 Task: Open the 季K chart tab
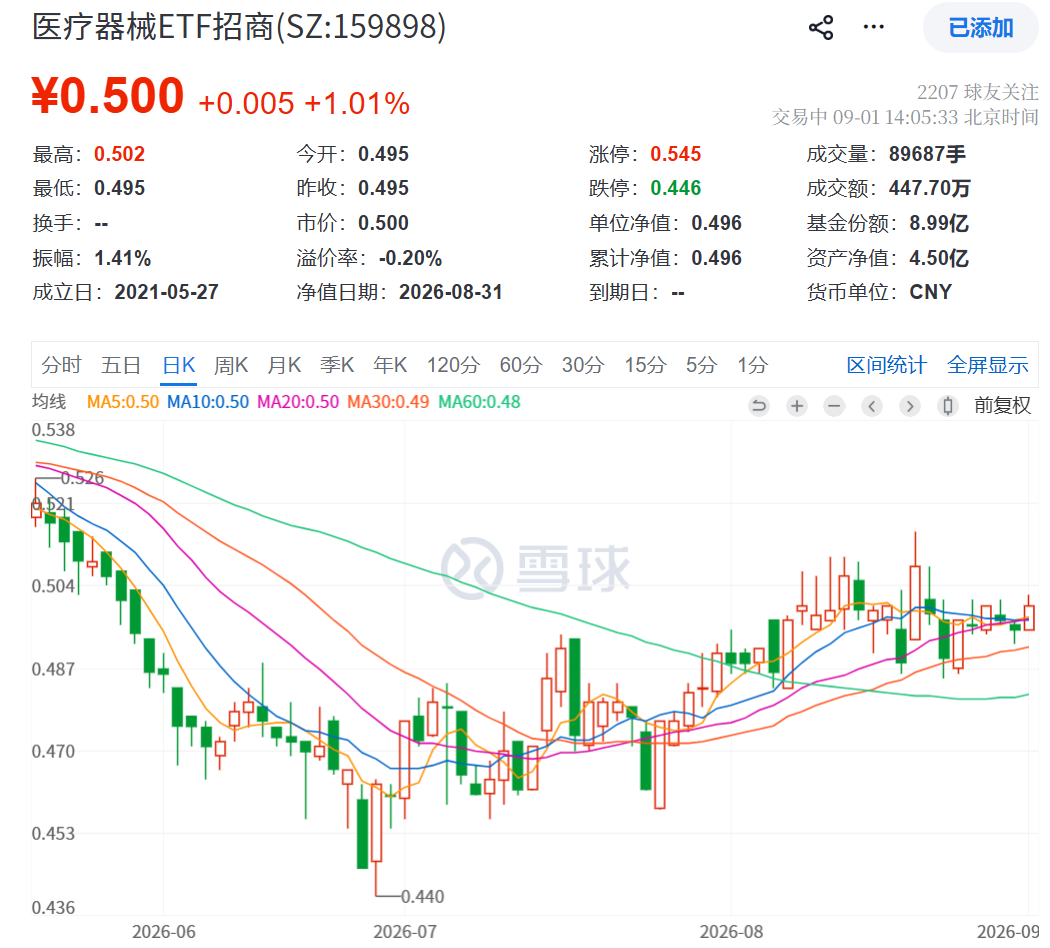click(337, 365)
